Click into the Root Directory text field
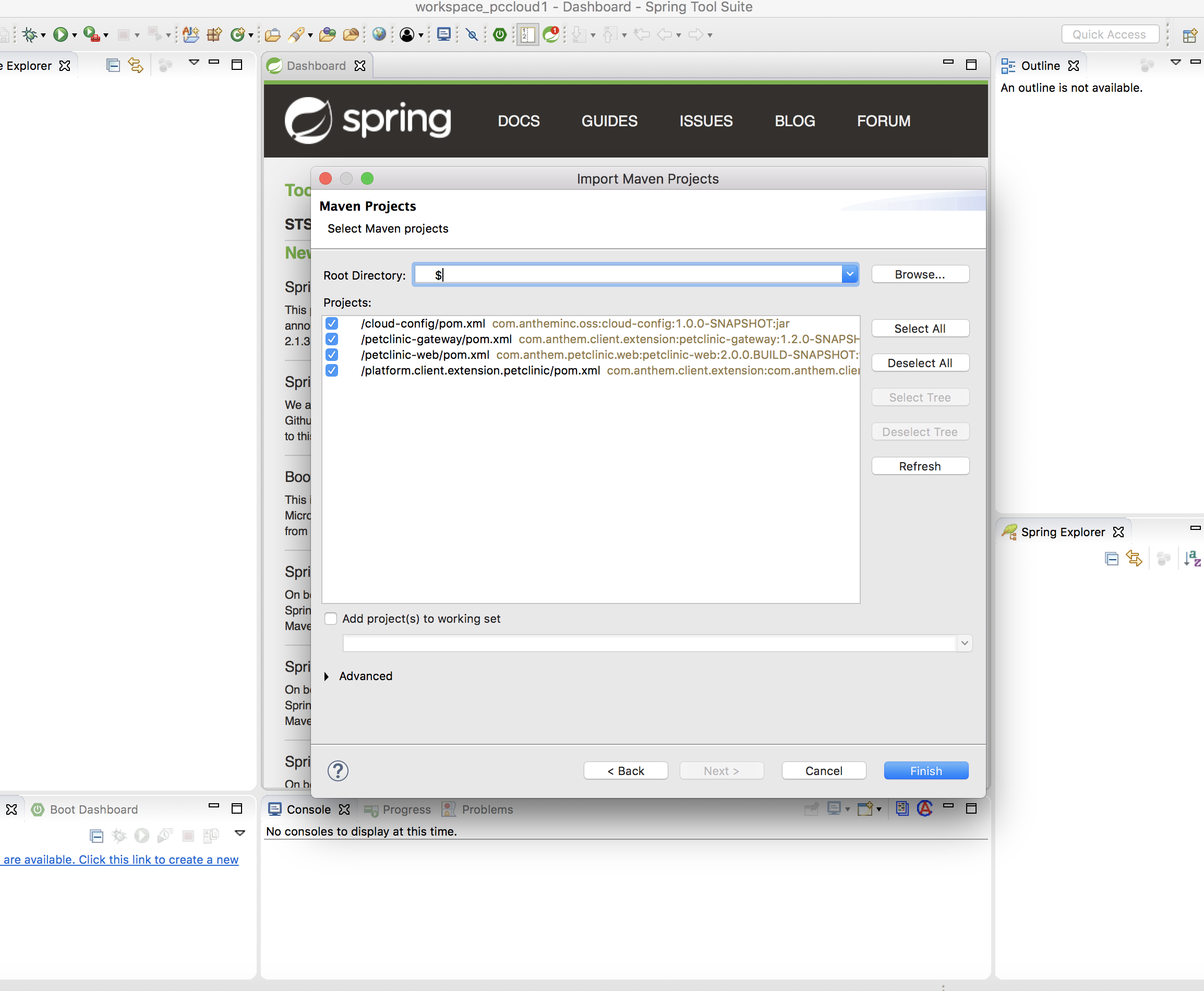 click(628, 274)
